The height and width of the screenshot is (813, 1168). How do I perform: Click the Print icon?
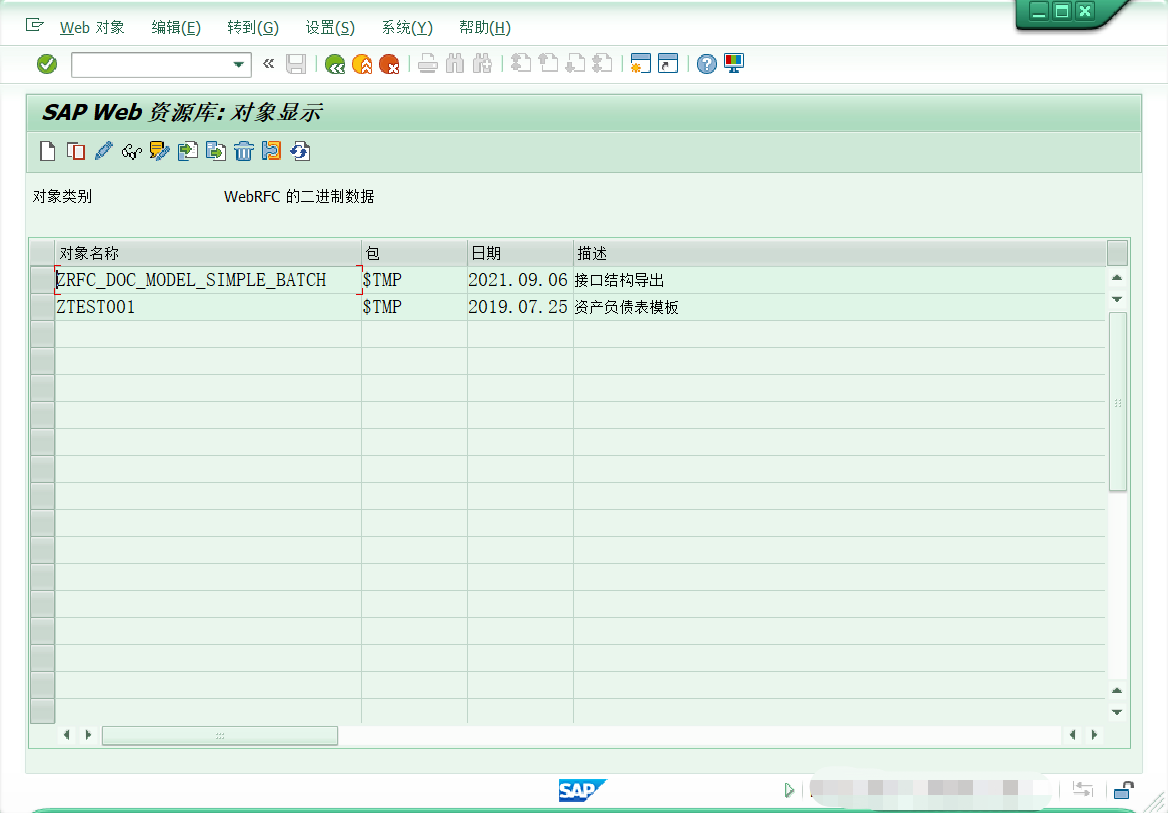click(428, 64)
